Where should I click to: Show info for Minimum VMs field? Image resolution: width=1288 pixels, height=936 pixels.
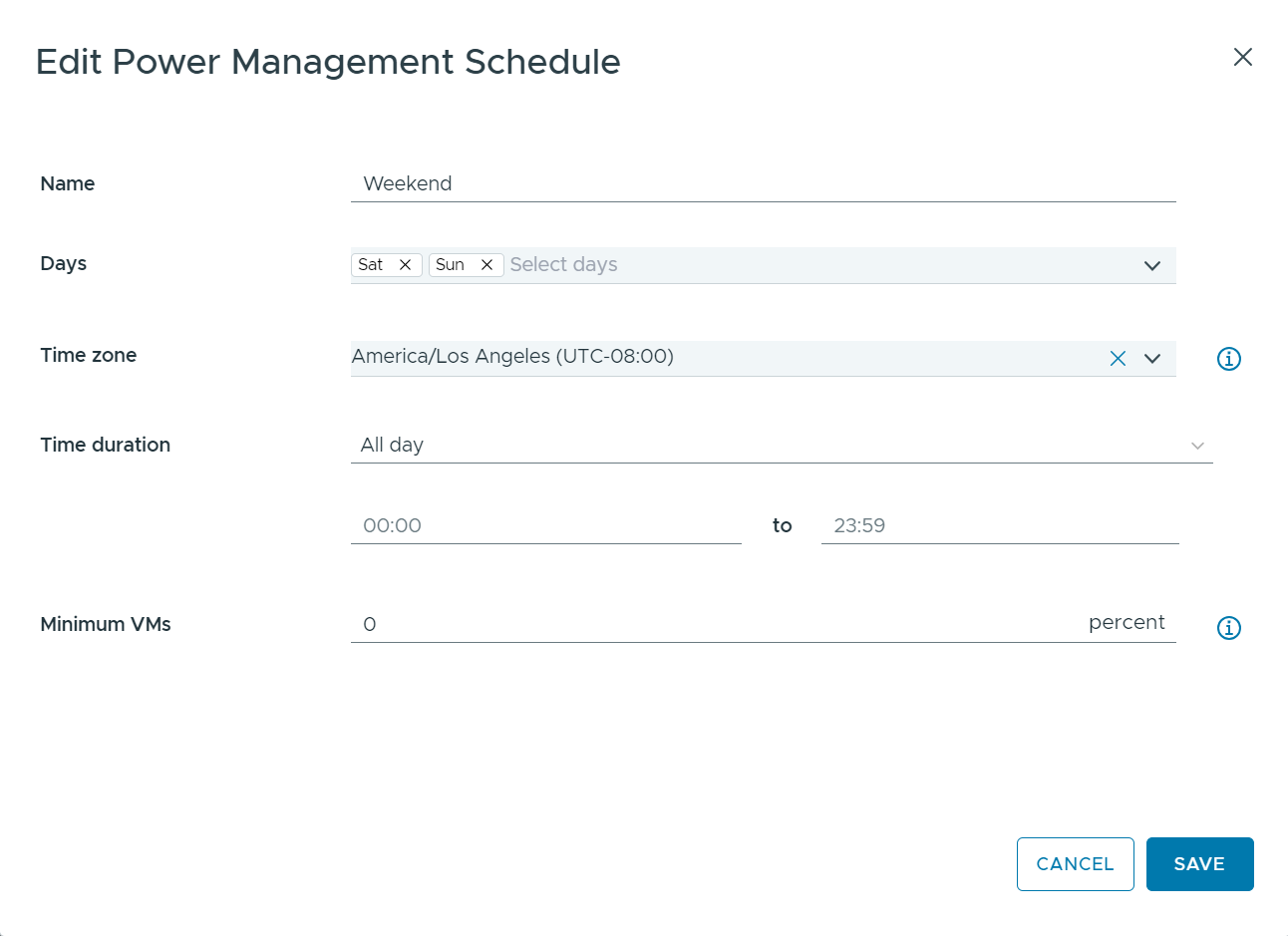pyautogui.click(x=1229, y=628)
